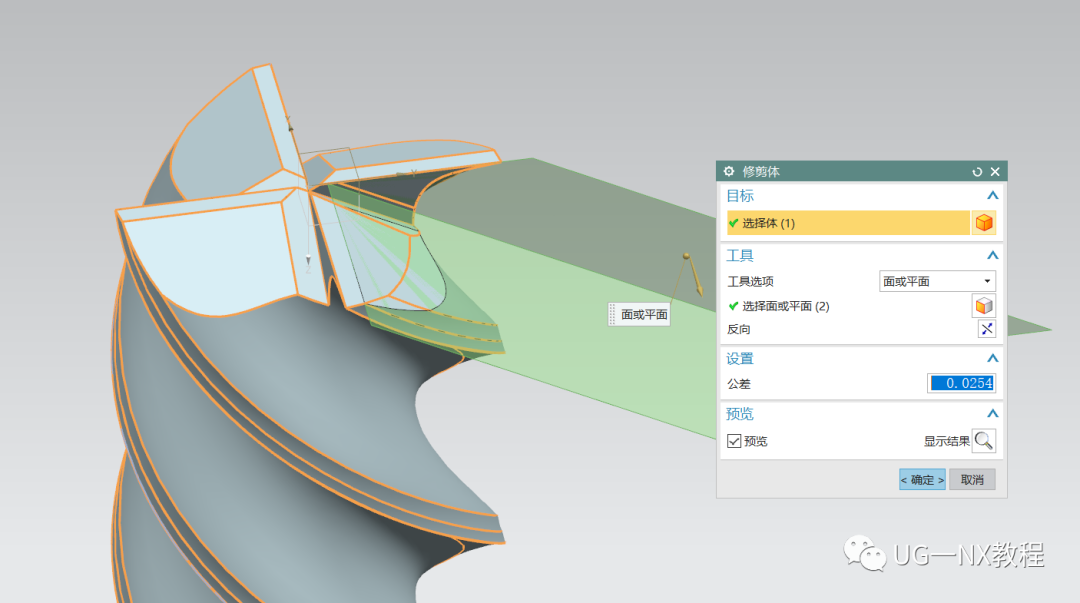Open the 工具选项 dropdown 面或平面

[937, 281]
